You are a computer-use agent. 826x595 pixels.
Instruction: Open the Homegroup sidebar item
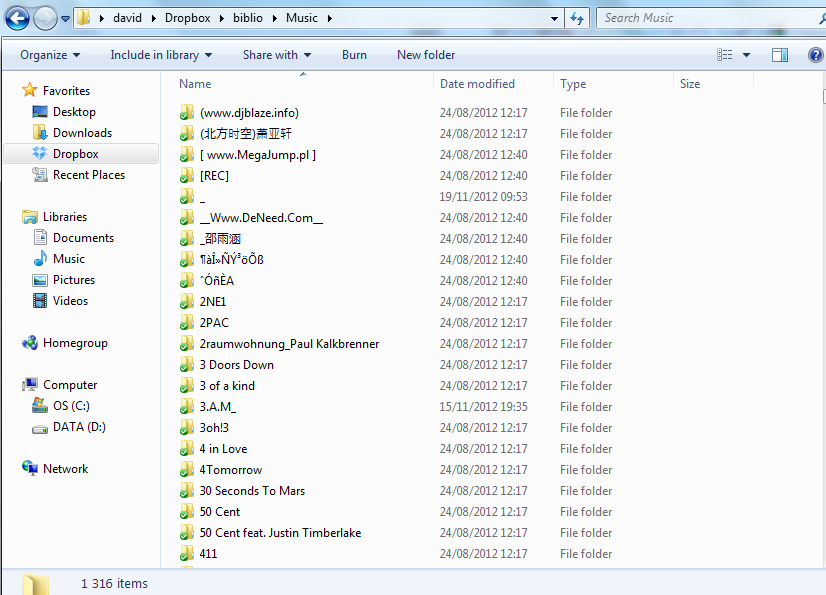click(74, 343)
